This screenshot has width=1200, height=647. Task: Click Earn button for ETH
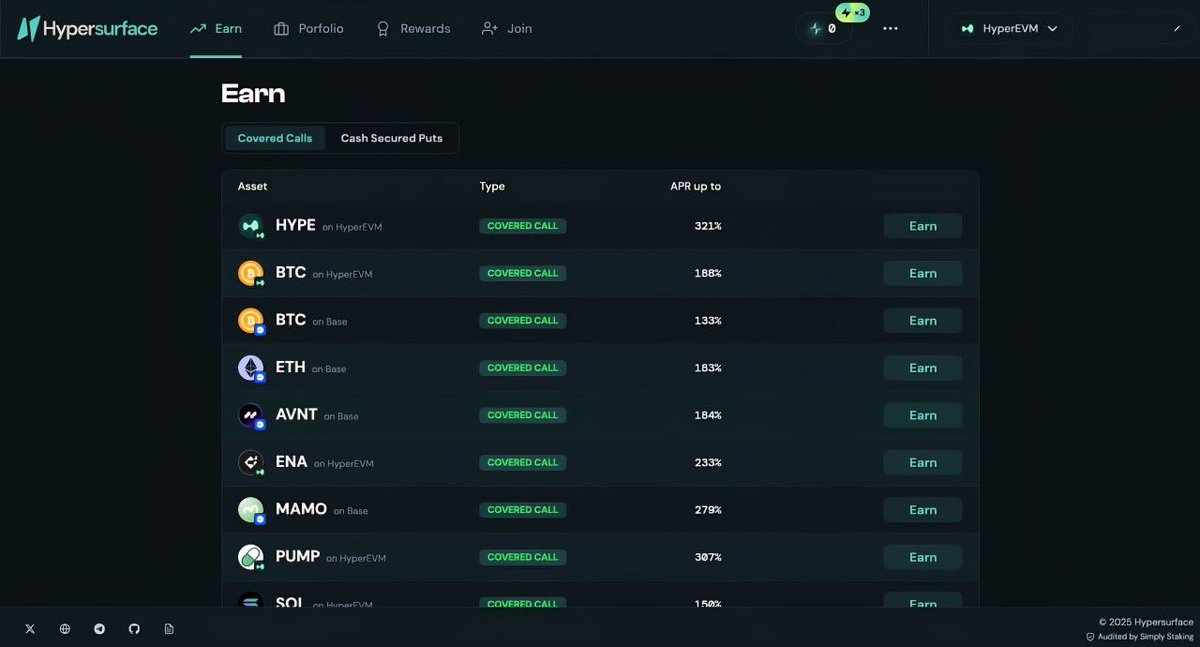click(922, 368)
